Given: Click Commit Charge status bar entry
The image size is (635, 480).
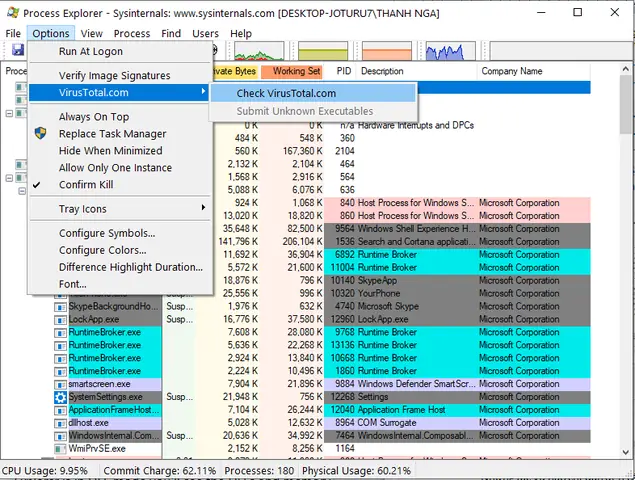Looking at the screenshot, I should [x=160, y=471].
